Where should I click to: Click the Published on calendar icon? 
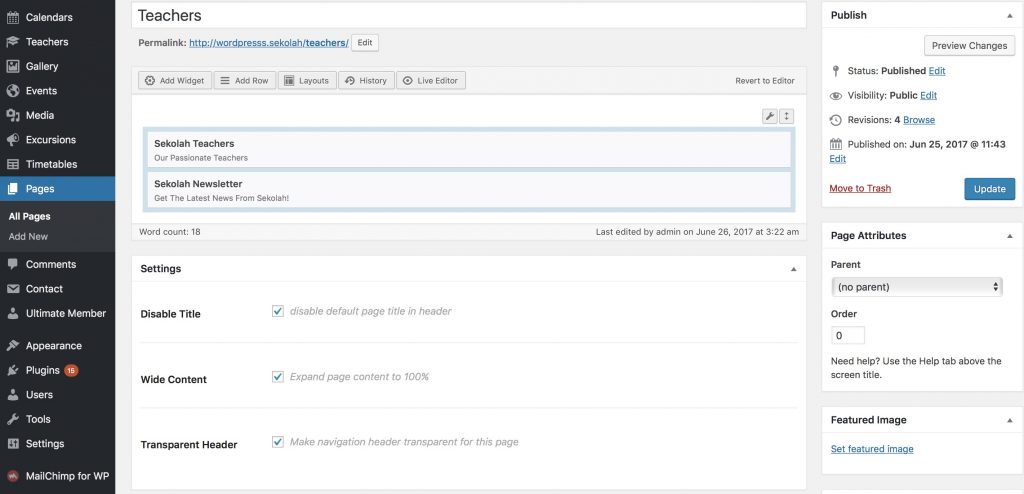(x=836, y=144)
